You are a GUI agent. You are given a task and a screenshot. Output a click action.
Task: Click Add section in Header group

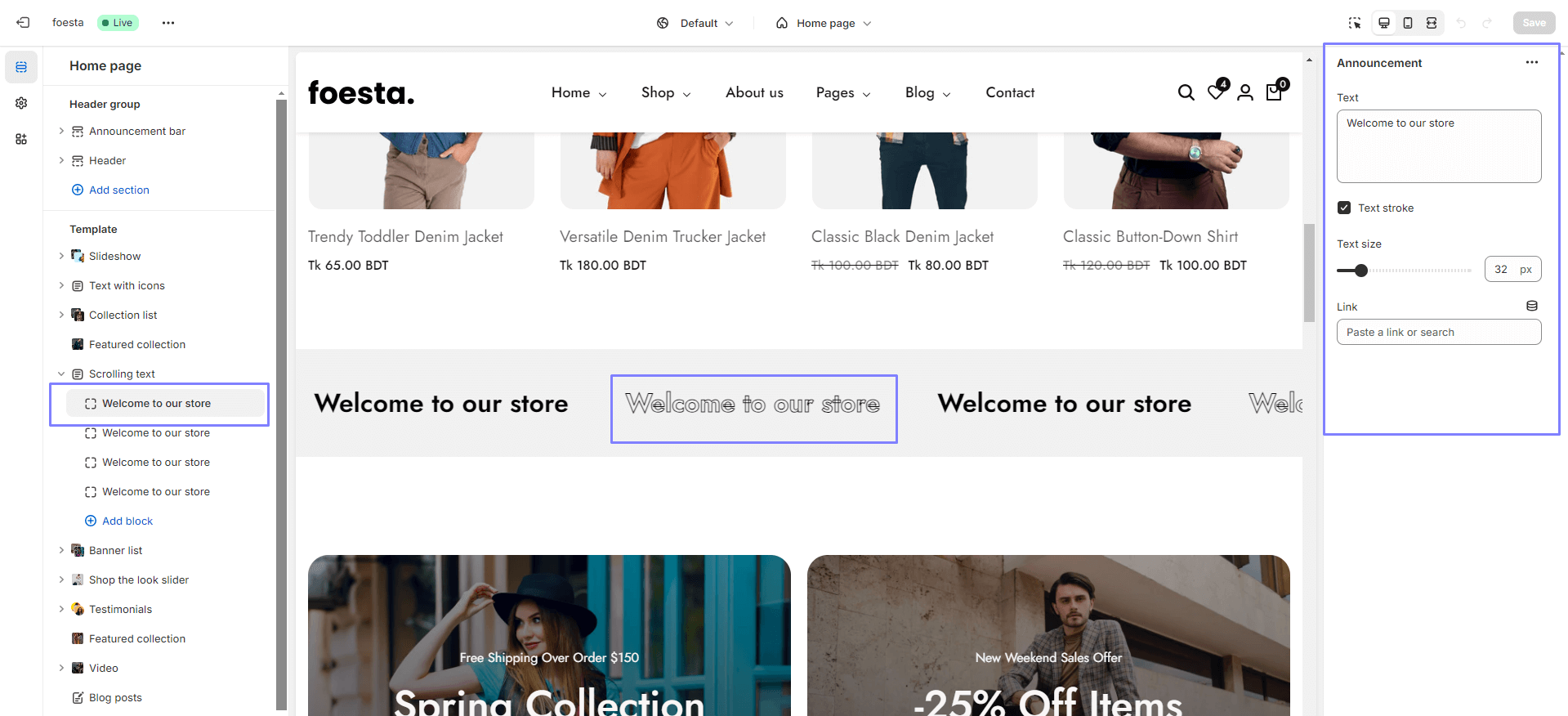[119, 190]
